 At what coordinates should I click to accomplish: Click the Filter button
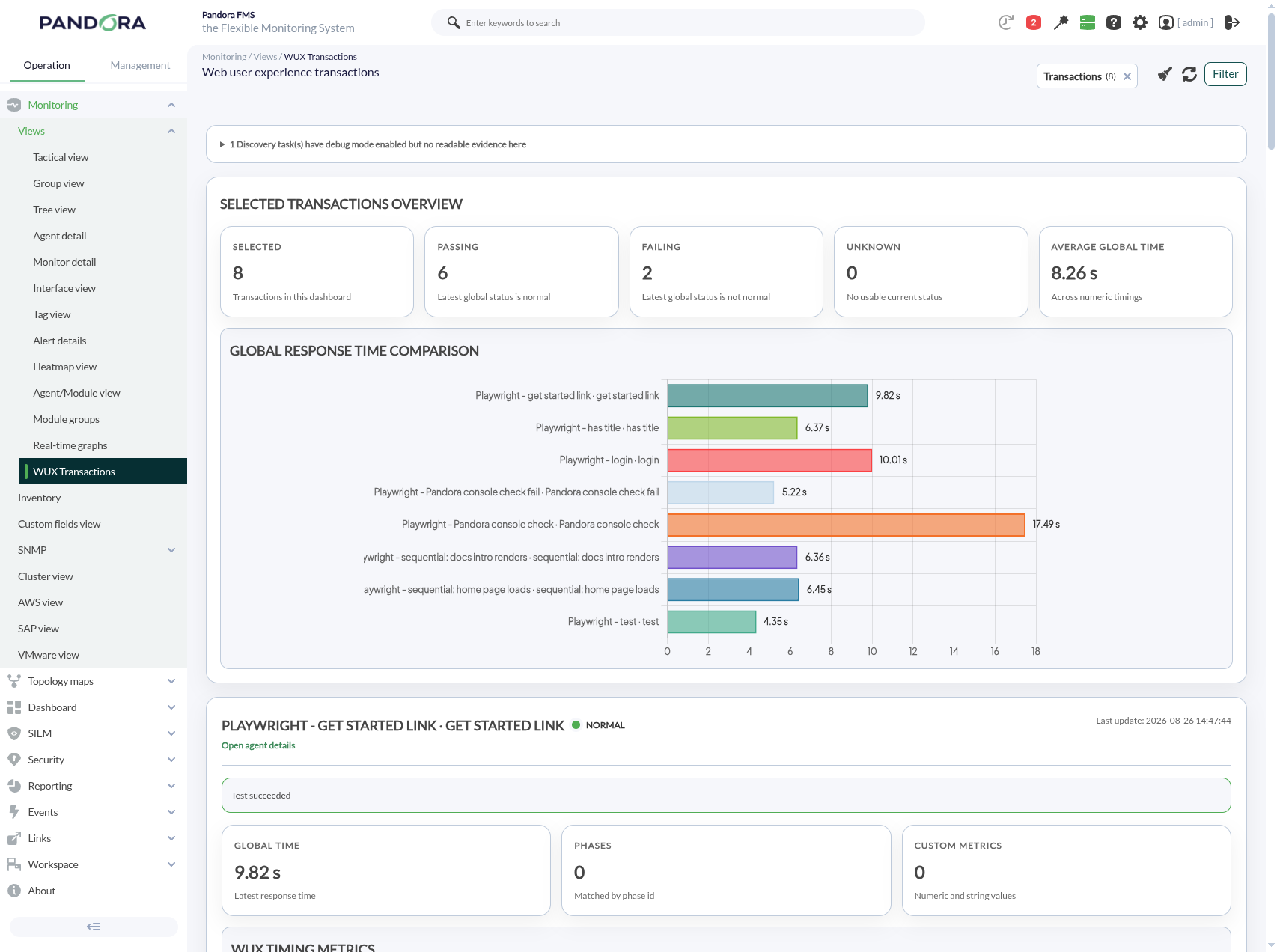(x=1225, y=74)
